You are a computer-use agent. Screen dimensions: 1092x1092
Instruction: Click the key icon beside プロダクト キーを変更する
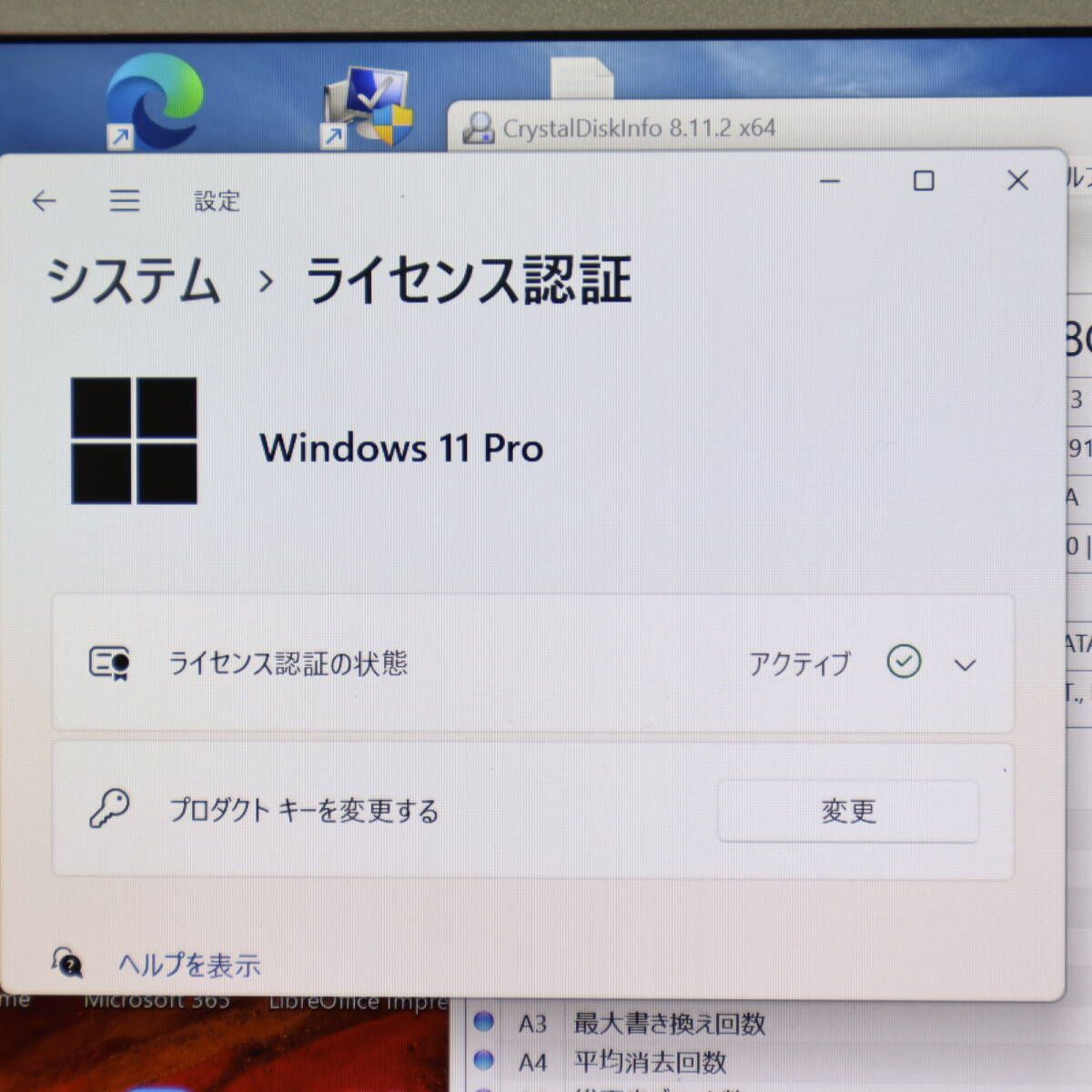[x=109, y=809]
